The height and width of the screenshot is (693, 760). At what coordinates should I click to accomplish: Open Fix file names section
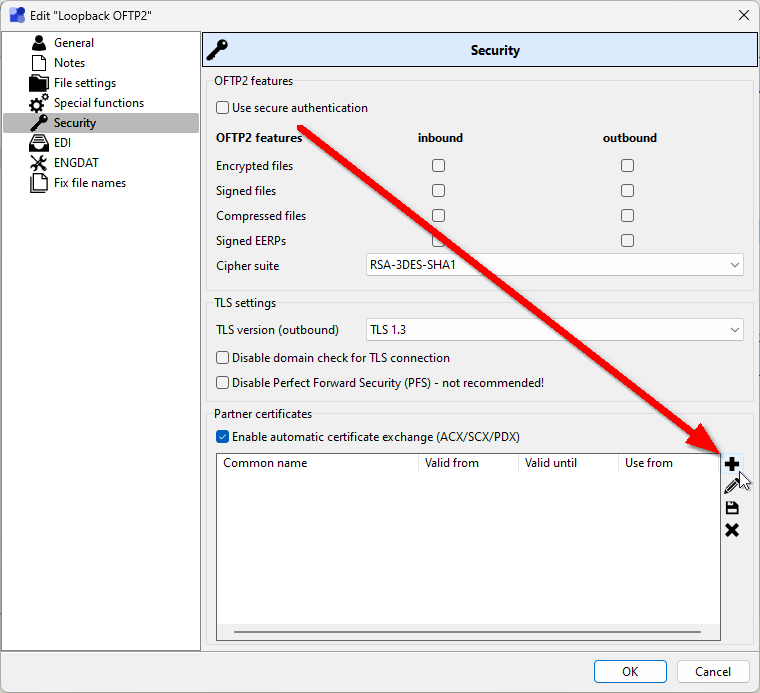click(89, 183)
